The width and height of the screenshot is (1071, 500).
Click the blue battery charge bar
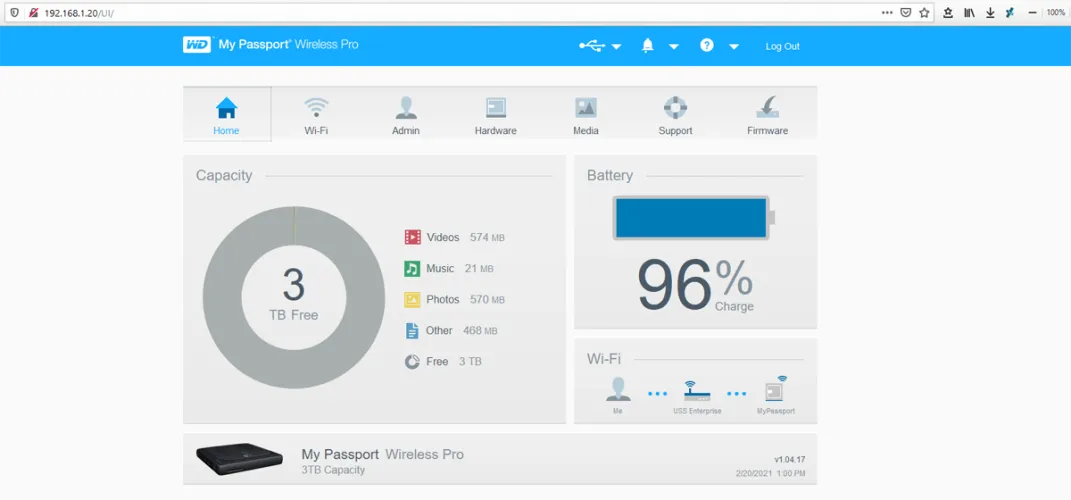point(690,218)
